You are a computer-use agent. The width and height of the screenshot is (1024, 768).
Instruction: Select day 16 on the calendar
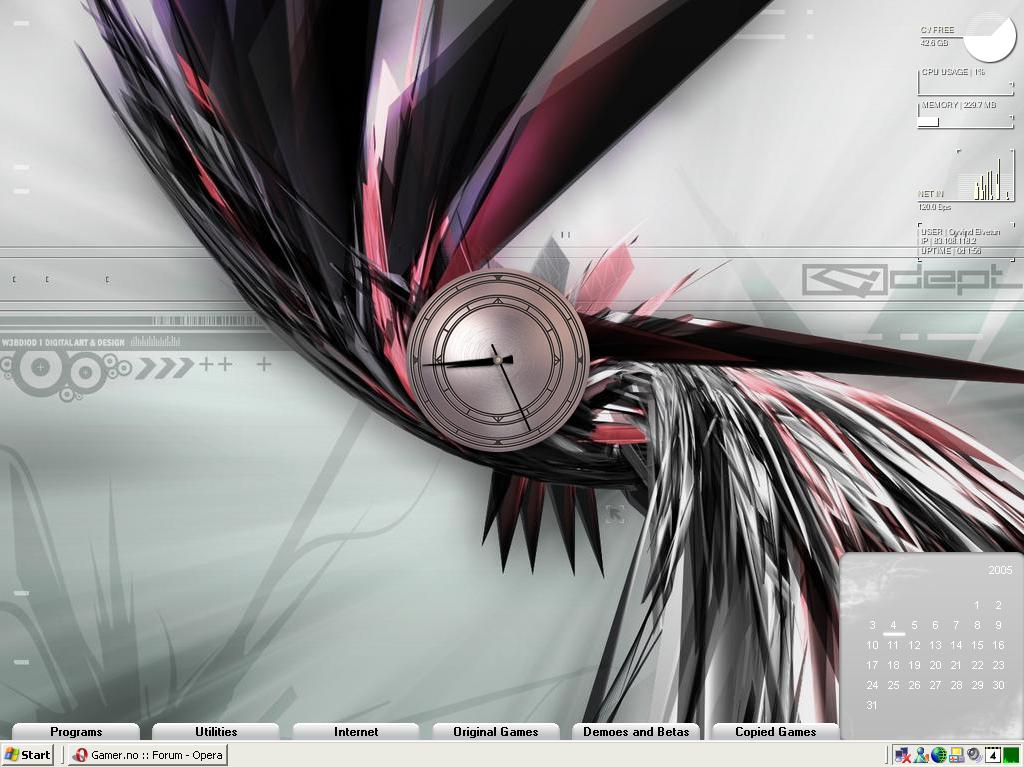(998, 645)
